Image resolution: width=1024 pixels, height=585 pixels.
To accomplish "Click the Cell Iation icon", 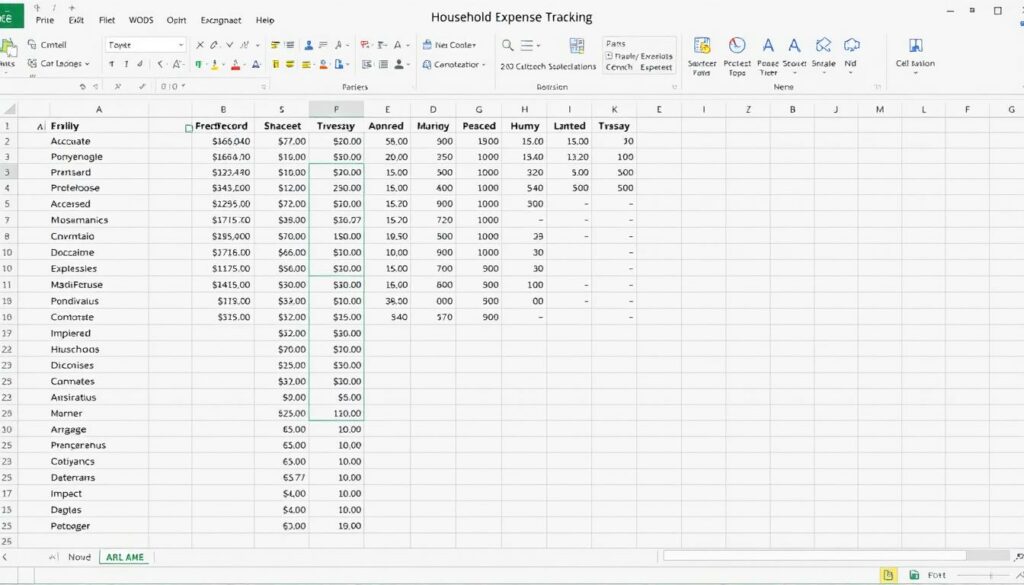I will tap(916, 45).
